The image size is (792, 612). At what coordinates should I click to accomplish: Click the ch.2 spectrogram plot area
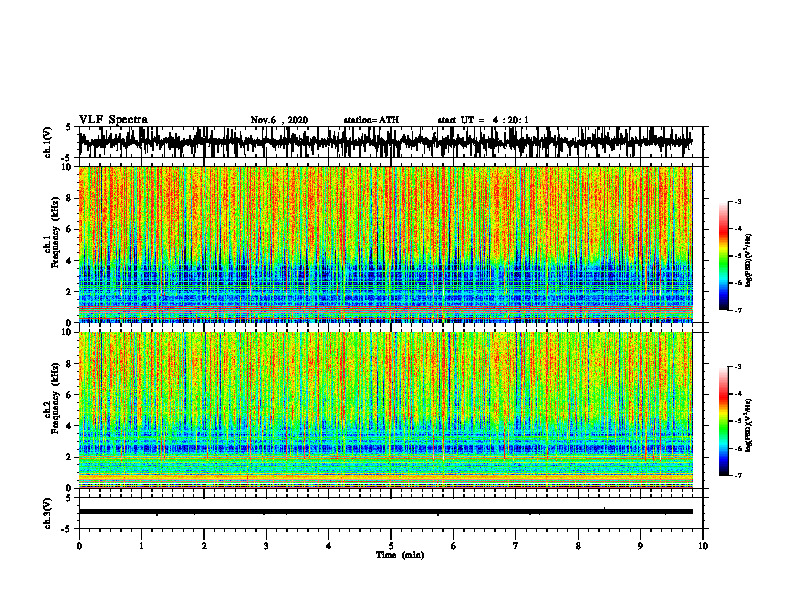point(385,410)
